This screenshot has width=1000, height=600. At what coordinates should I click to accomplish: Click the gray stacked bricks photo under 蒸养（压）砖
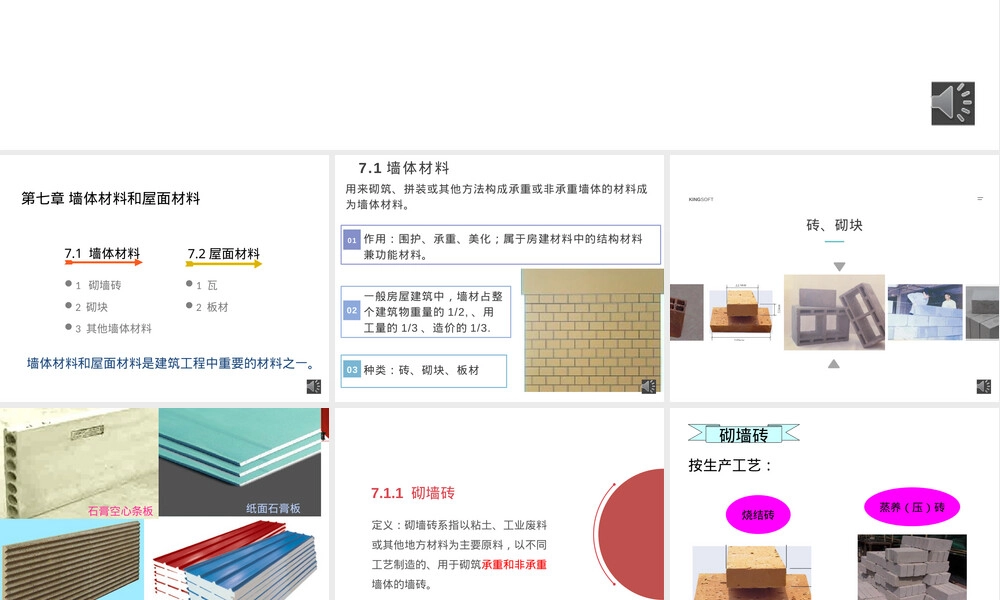tap(912, 567)
